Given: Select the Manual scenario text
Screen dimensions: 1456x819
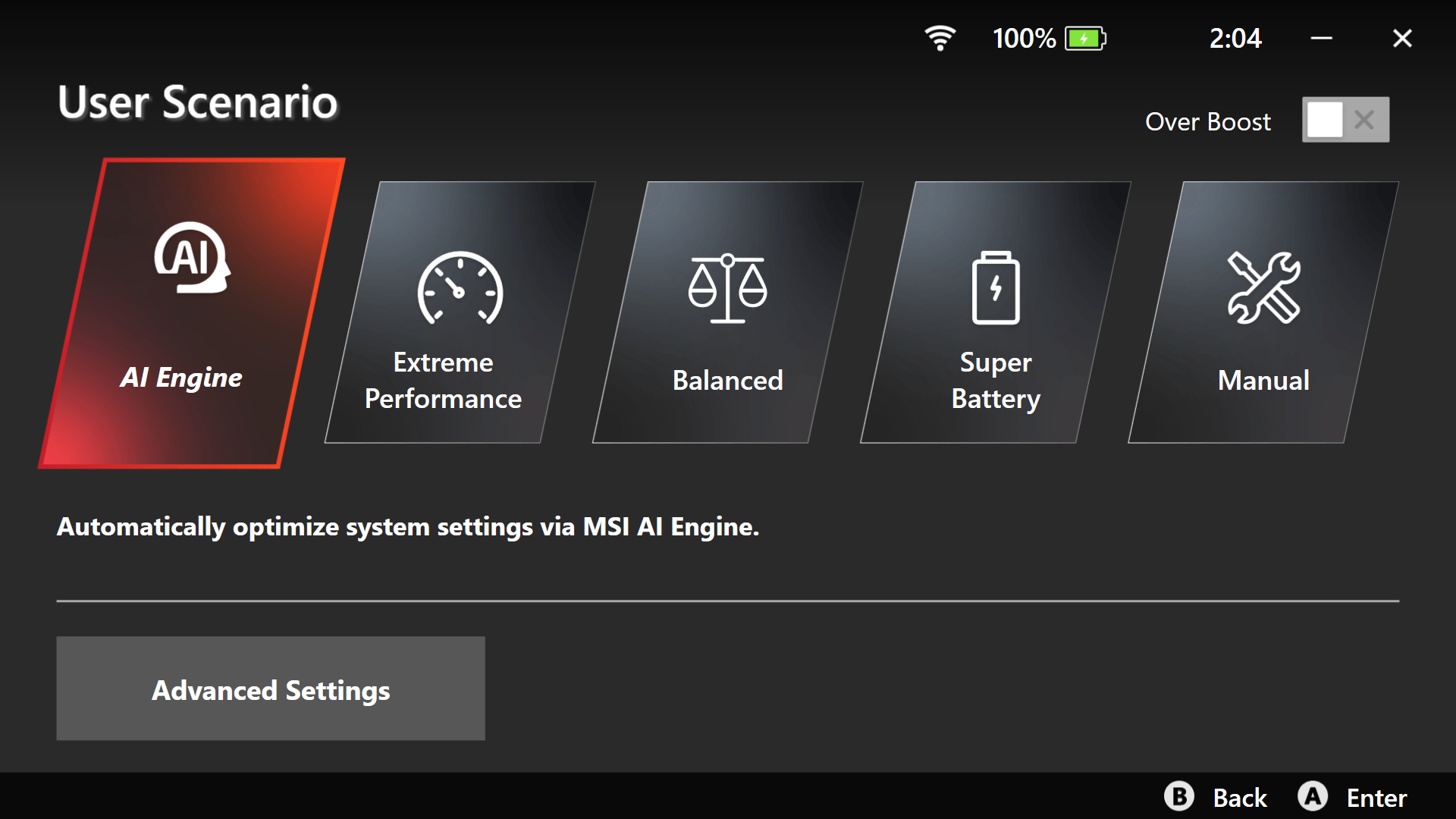Looking at the screenshot, I should click(1263, 381).
